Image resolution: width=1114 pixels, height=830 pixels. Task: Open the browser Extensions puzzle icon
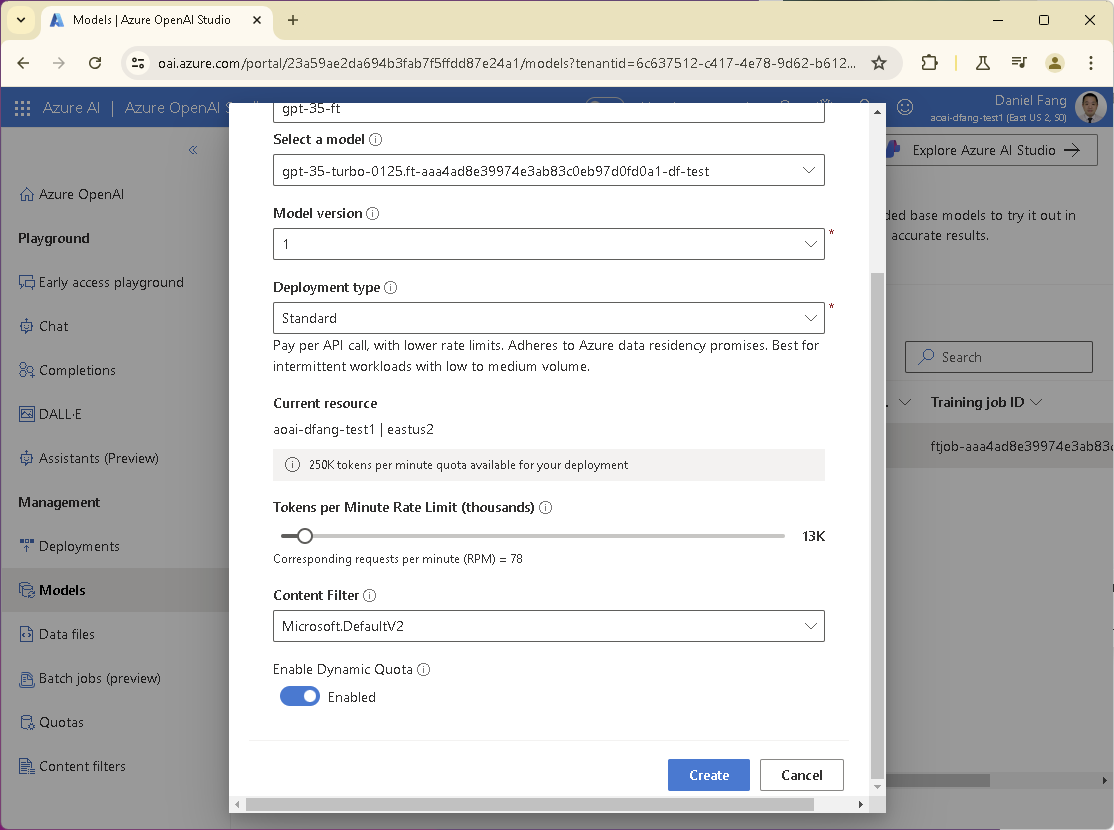929,63
